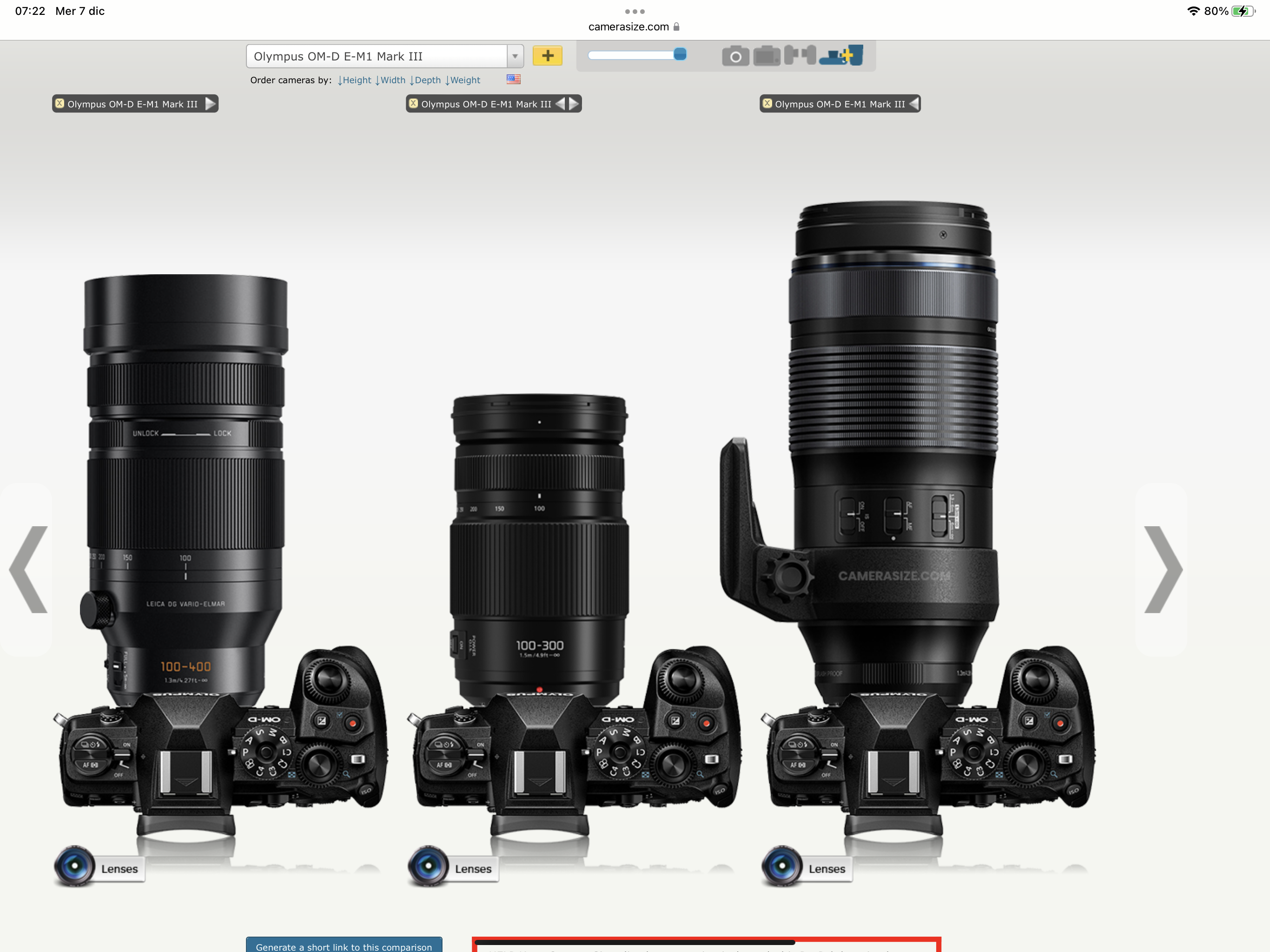1270x952 pixels.
Task: Open Lenses for the third camera with tripod collar lens
Action: pyautogui.click(x=827, y=869)
